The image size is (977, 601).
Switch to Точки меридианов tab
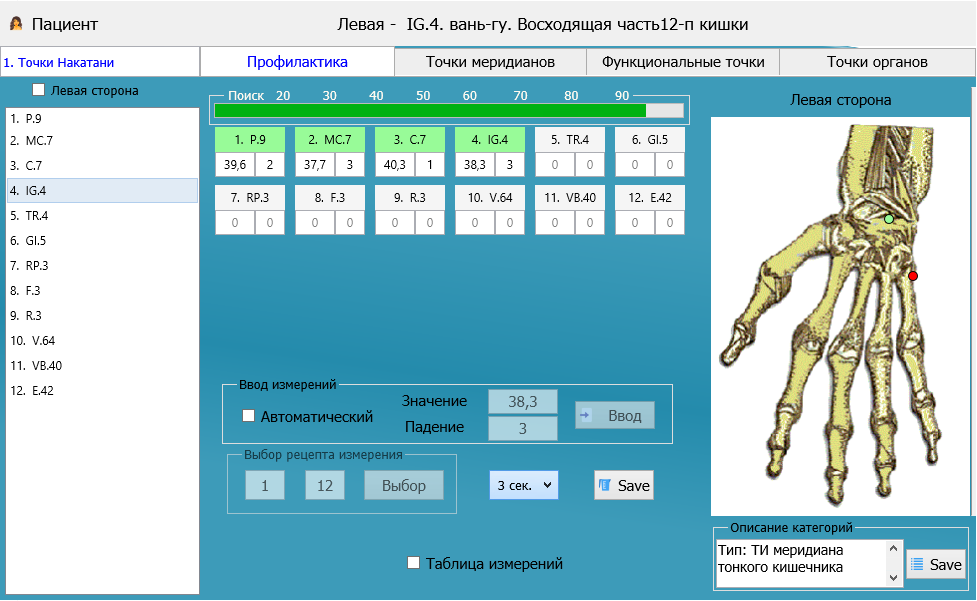click(490, 62)
